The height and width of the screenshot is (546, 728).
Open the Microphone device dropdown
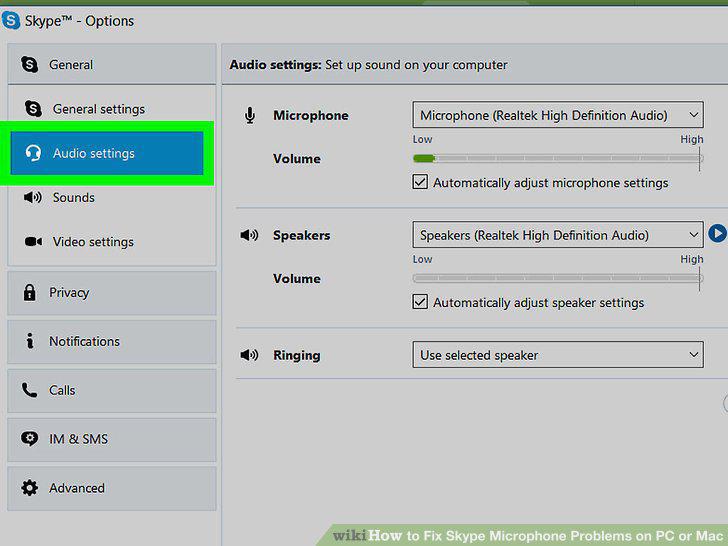[x=558, y=115]
